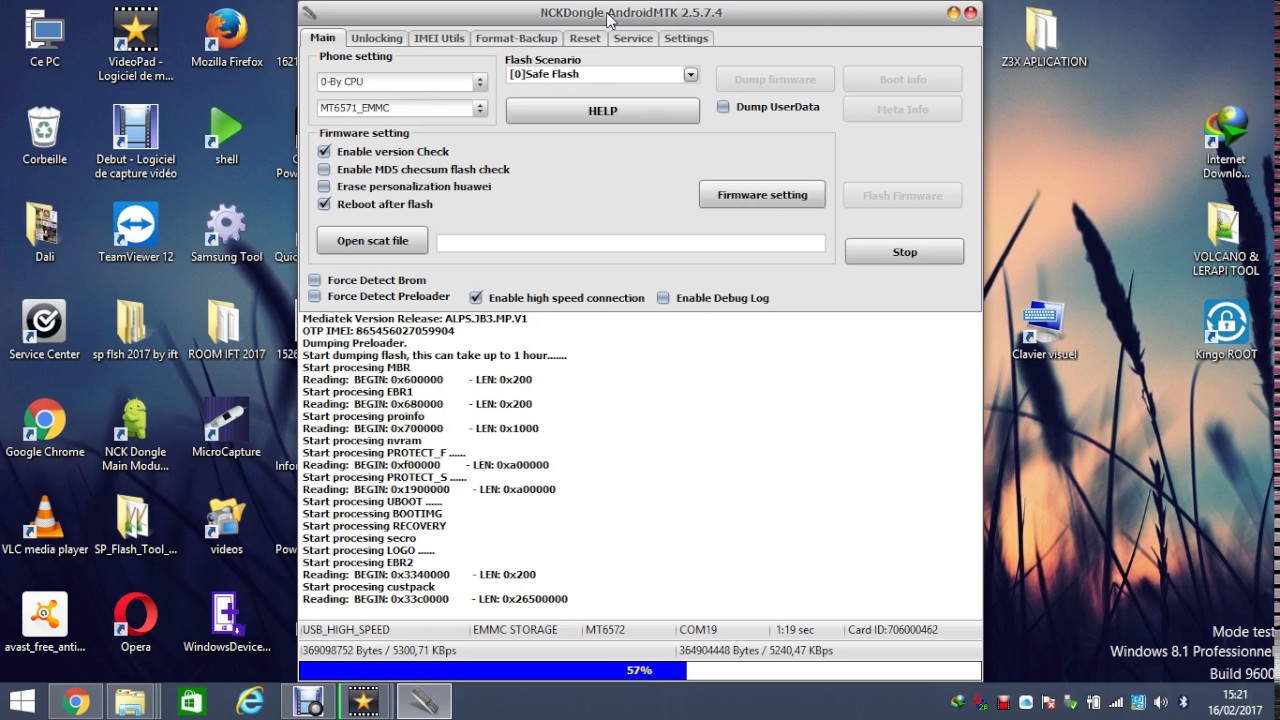The height and width of the screenshot is (720, 1280).
Task: Toggle Enable version Check checkbox
Action: point(324,152)
